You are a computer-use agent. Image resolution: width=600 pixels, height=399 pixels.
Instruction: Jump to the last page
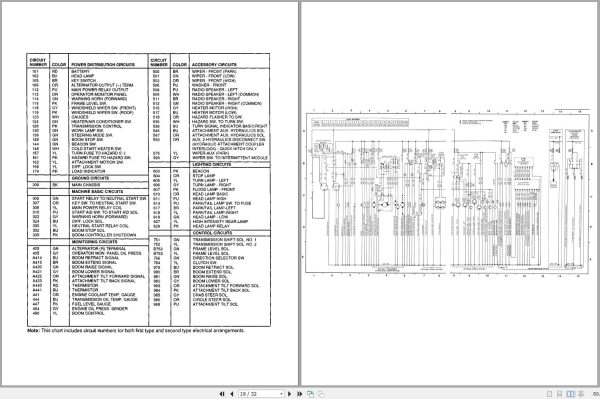click(x=300, y=394)
